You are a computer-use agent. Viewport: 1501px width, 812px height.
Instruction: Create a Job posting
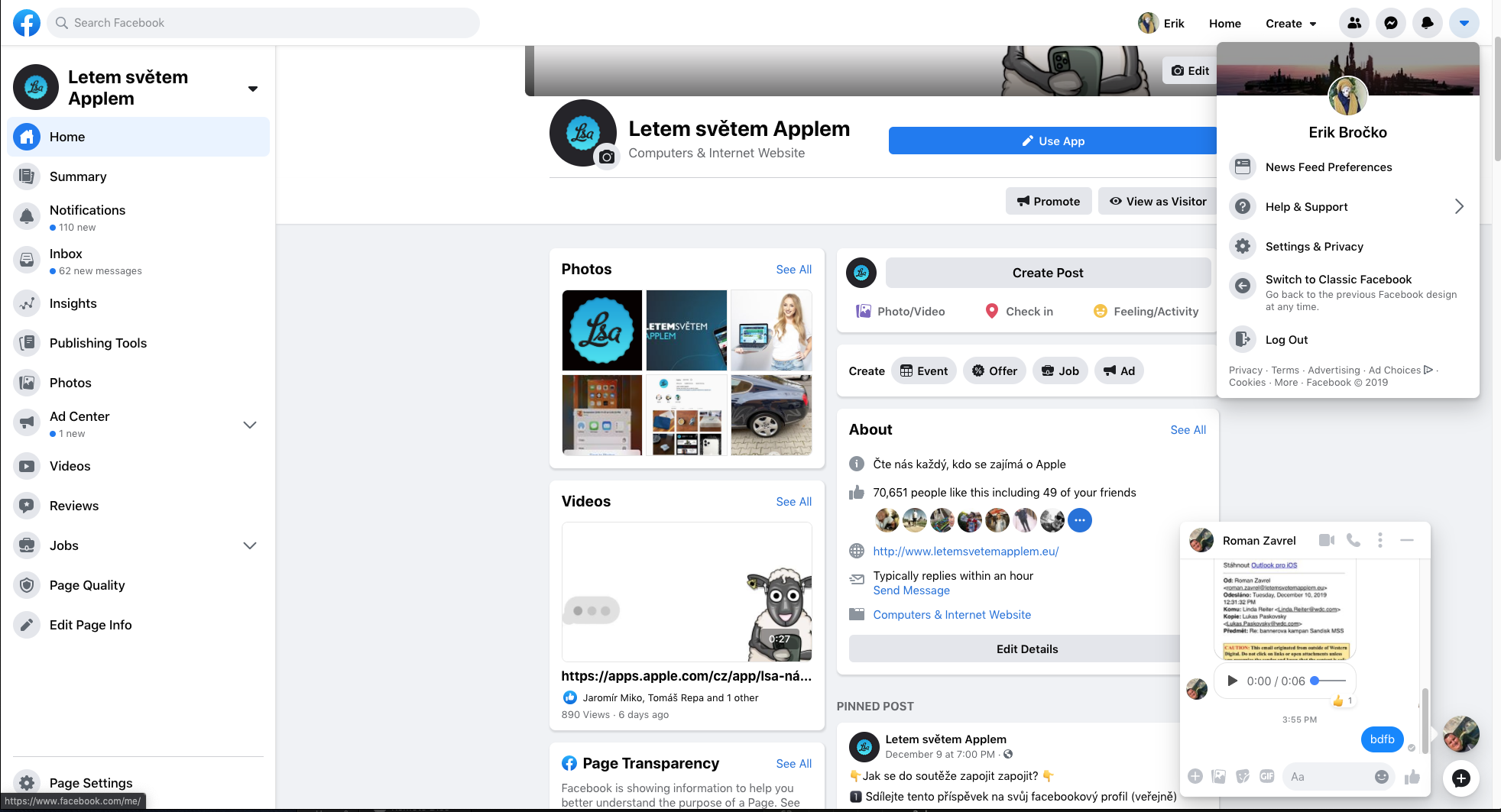(1060, 370)
